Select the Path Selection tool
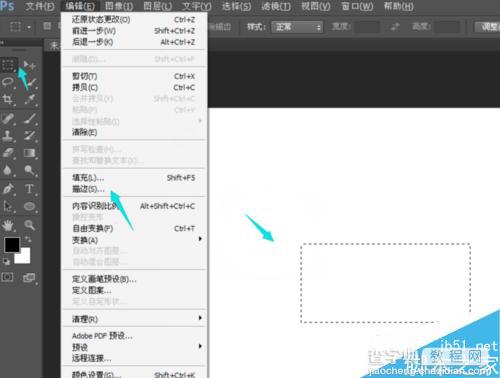Image resolution: width=500 pixels, height=378 pixels. coord(8,206)
